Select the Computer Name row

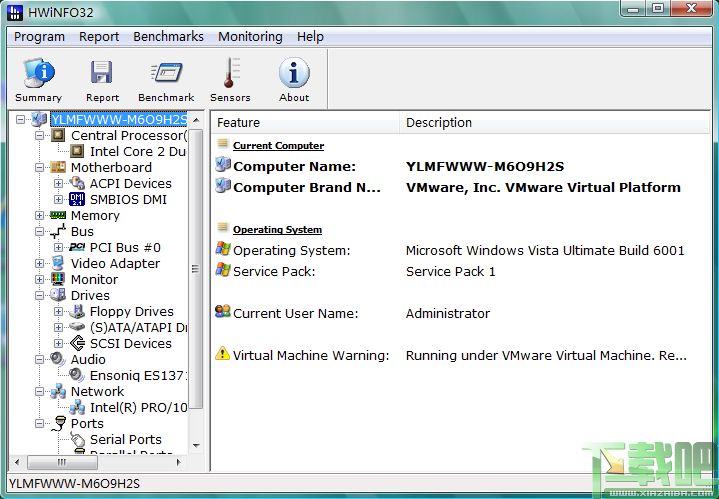[461, 166]
